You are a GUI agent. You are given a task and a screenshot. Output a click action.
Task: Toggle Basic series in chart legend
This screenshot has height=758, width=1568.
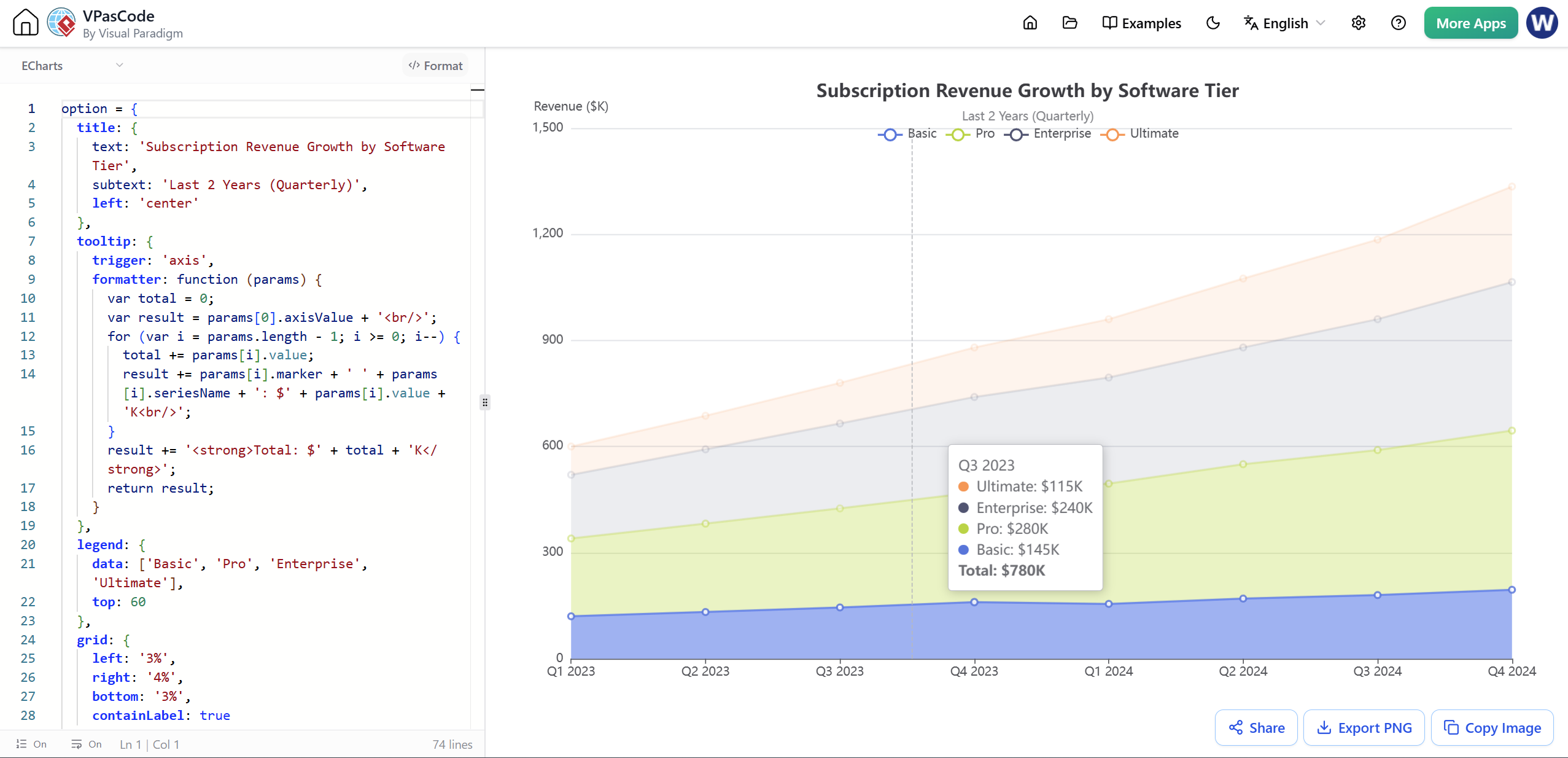pyautogui.click(x=907, y=134)
